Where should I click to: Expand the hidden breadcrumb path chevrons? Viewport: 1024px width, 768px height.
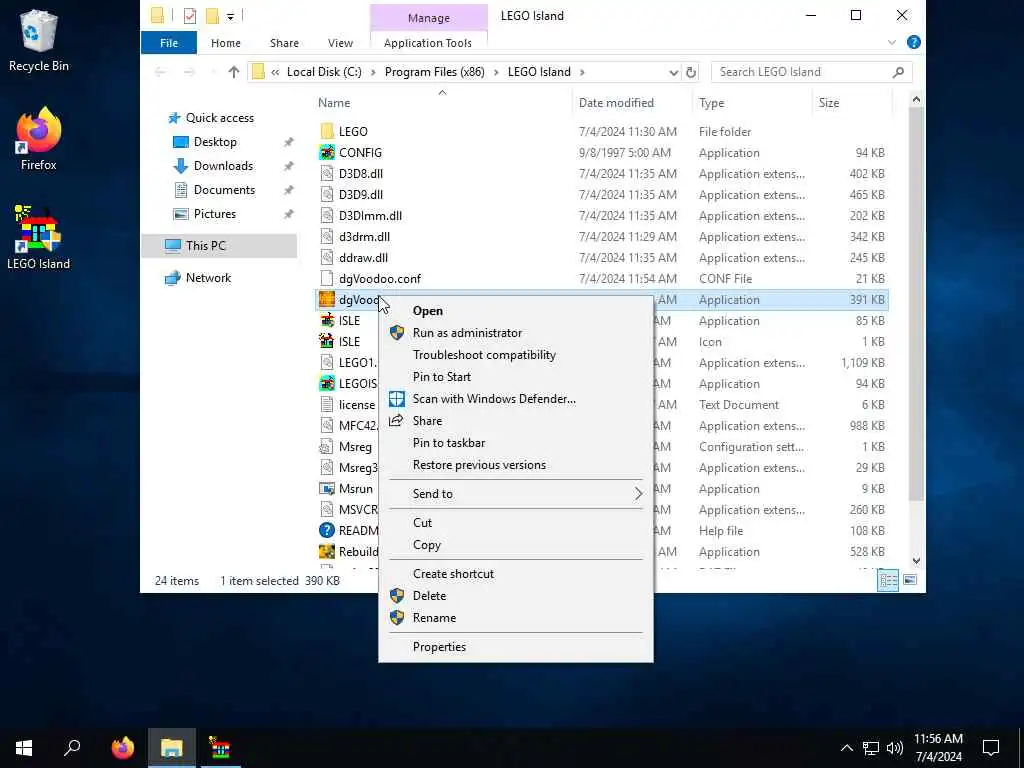275,72
